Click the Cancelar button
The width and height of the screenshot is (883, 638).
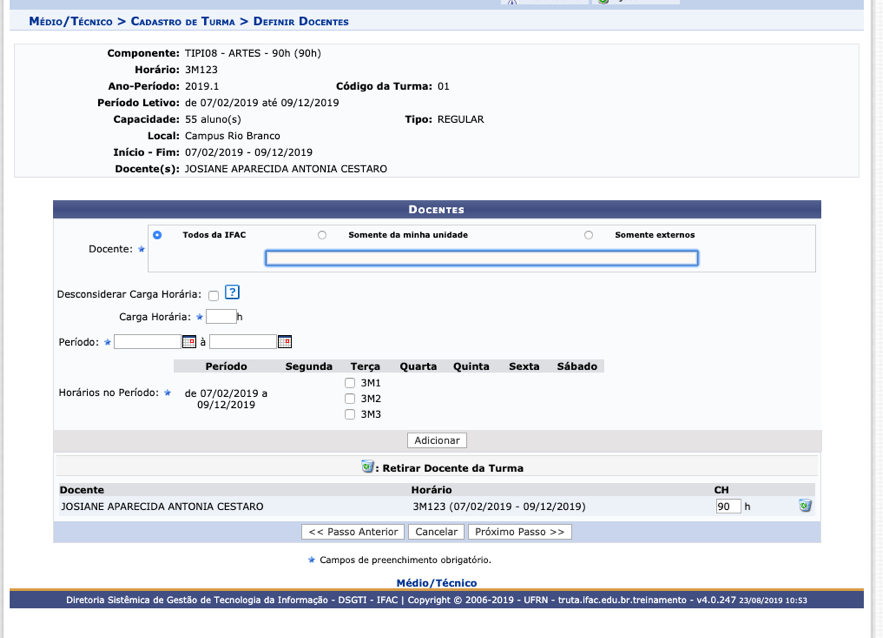point(436,532)
